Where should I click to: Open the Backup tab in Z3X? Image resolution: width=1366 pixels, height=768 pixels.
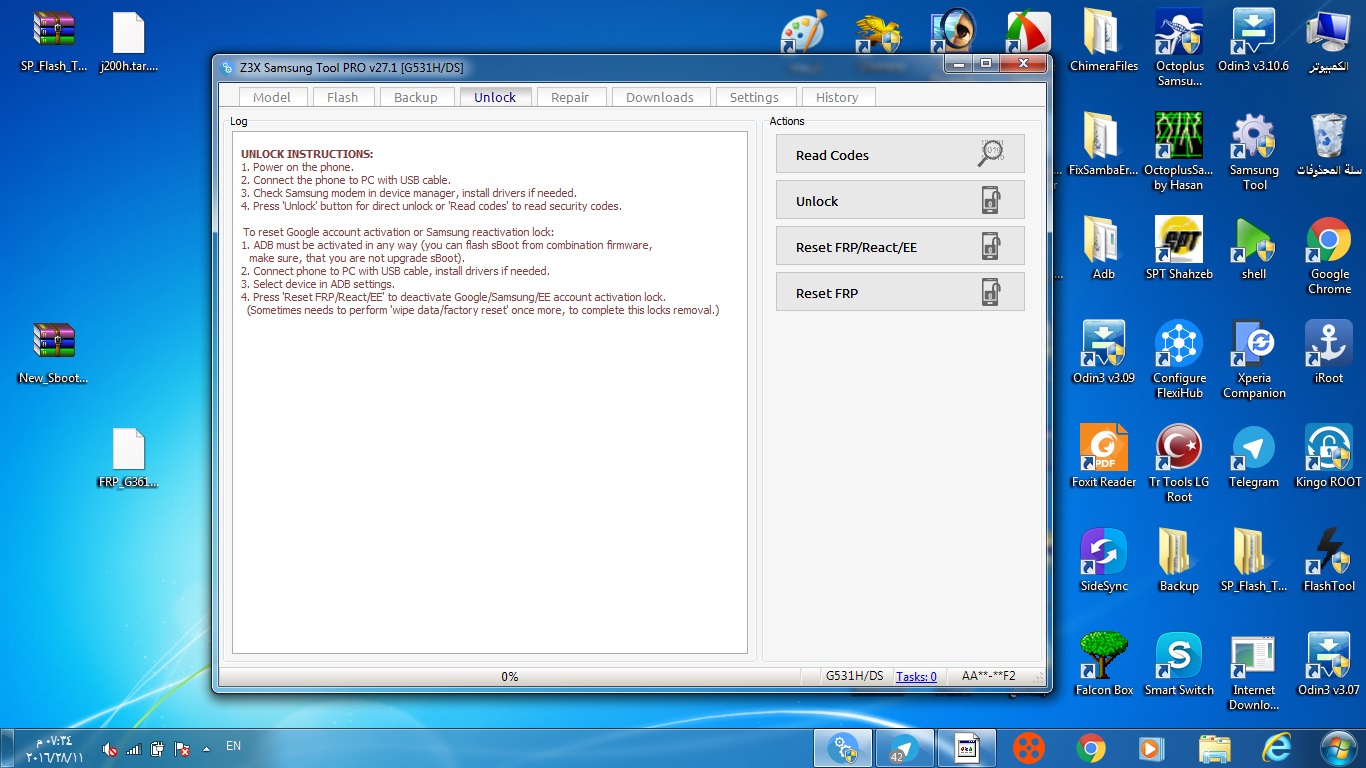[x=416, y=97]
